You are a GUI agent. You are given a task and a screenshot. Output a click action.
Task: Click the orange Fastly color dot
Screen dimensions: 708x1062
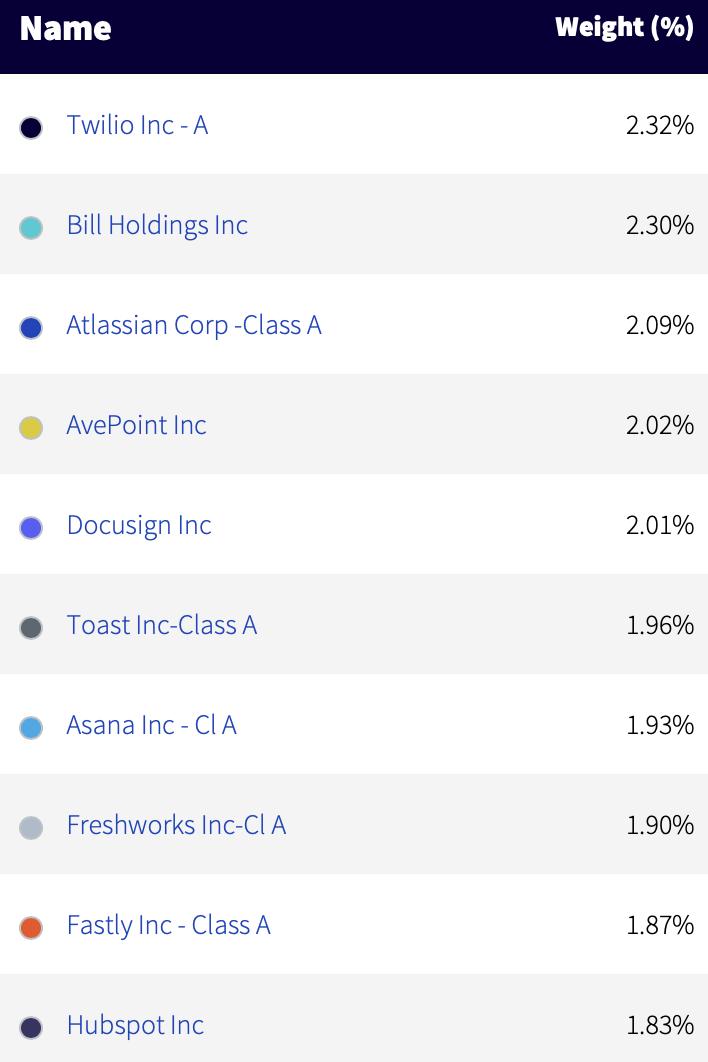(x=31, y=927)
